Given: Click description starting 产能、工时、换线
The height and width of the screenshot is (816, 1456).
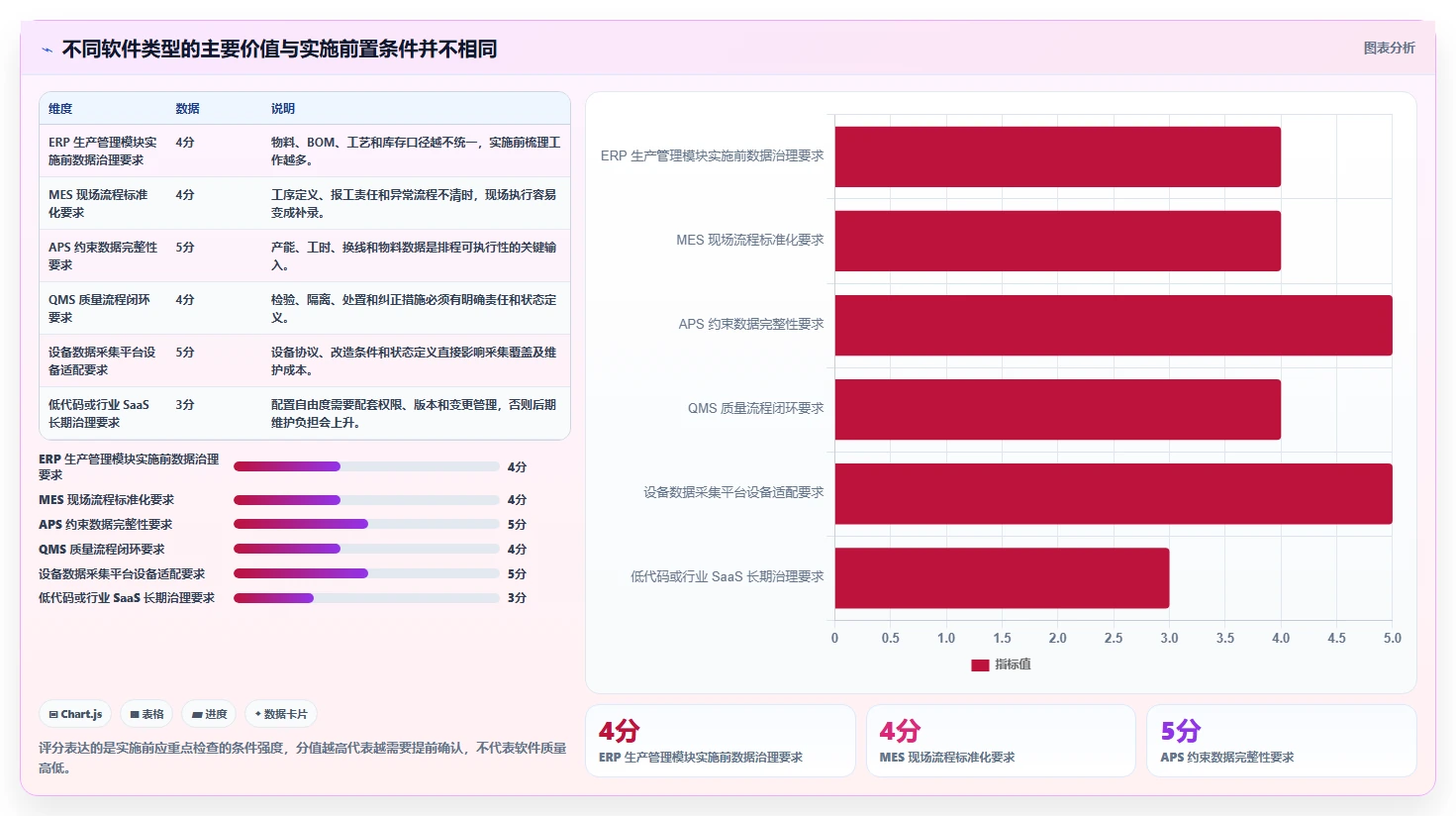Looking at the screenshot, I should point(414,255).
